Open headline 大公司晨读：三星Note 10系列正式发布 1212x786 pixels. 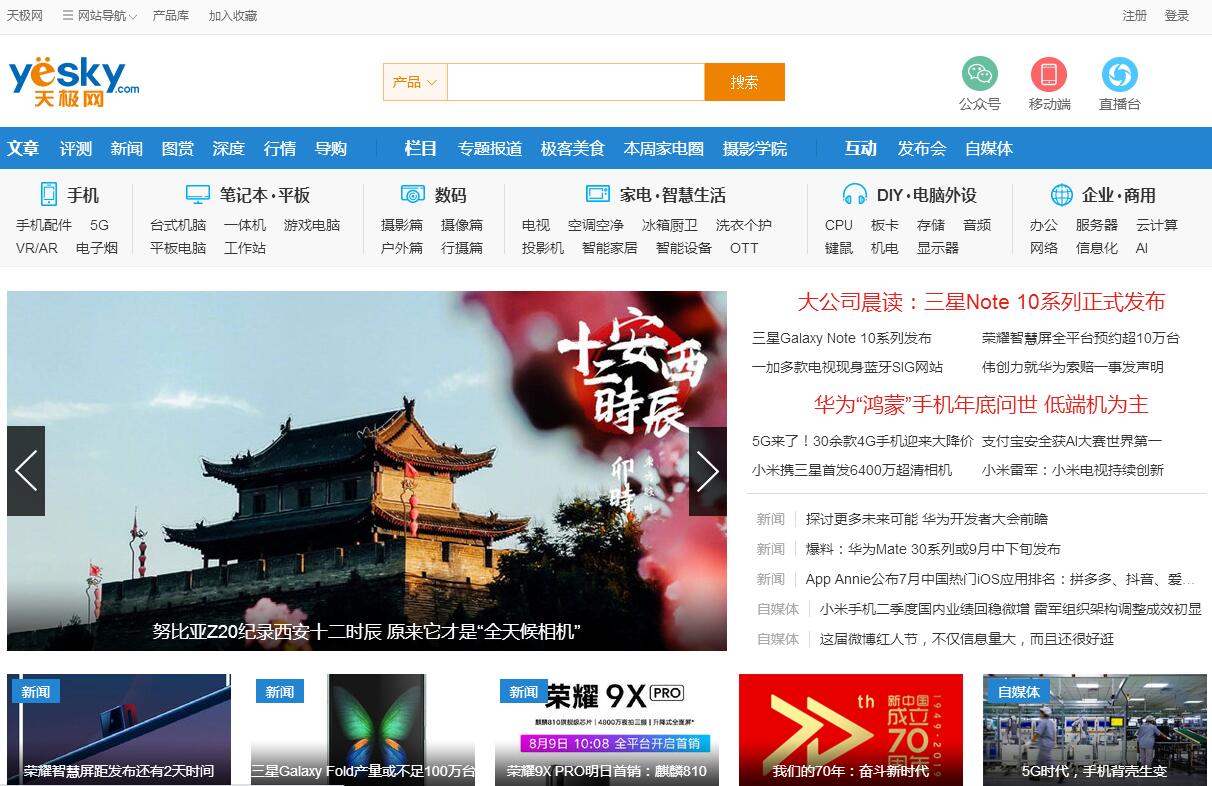click(980, 302)
